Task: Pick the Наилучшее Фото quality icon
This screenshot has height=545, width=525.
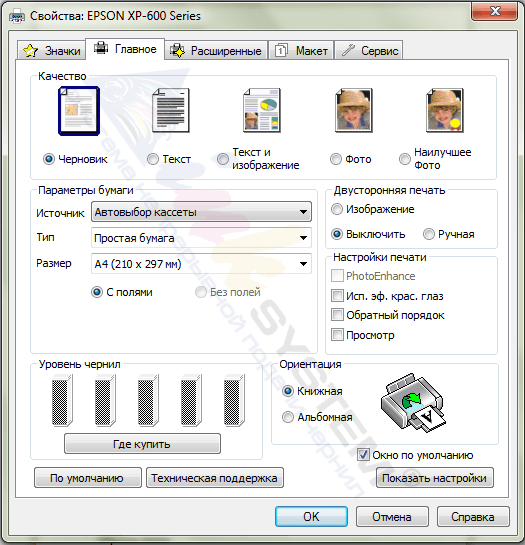Action: point(445,111)
